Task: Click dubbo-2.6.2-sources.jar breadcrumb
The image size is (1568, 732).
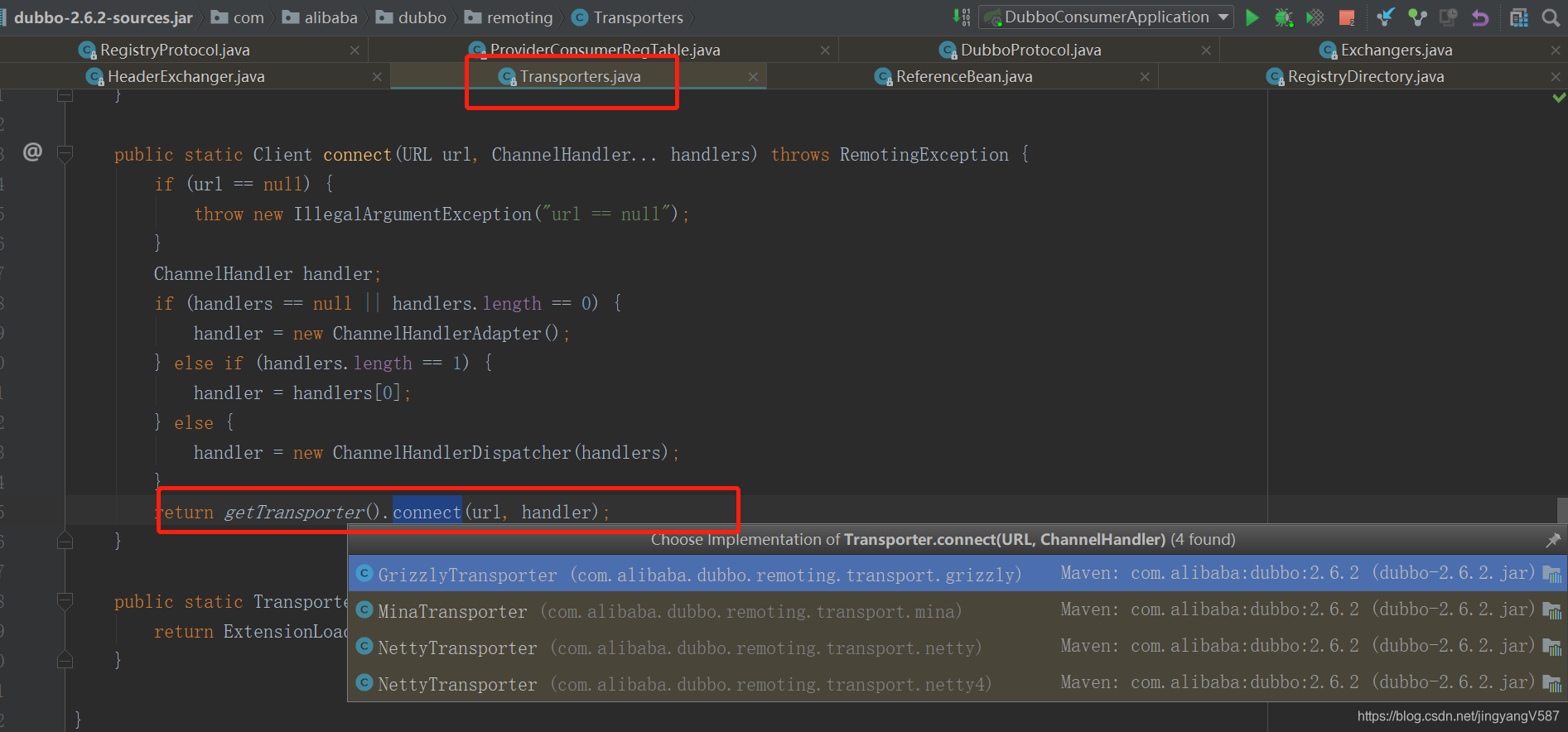Action: (103, 17)
